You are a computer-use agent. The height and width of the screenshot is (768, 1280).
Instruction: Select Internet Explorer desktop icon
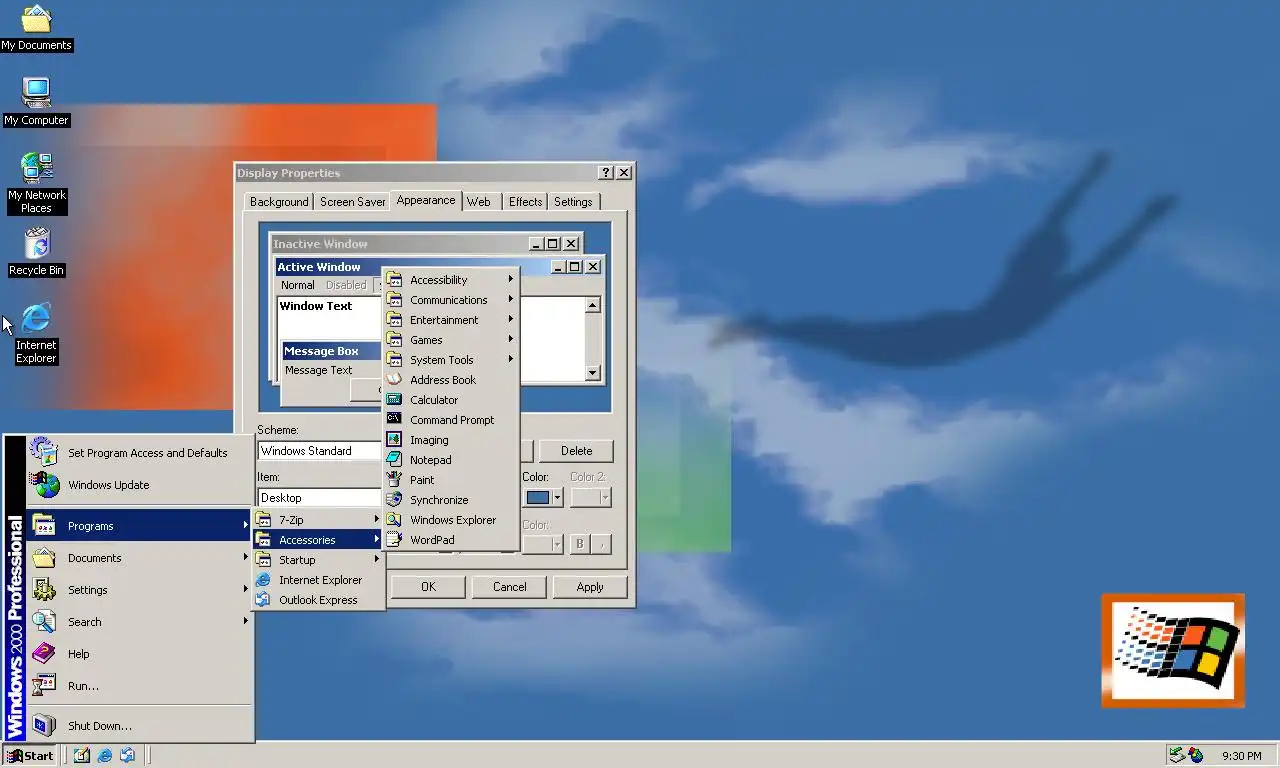[x=36, y=334]
